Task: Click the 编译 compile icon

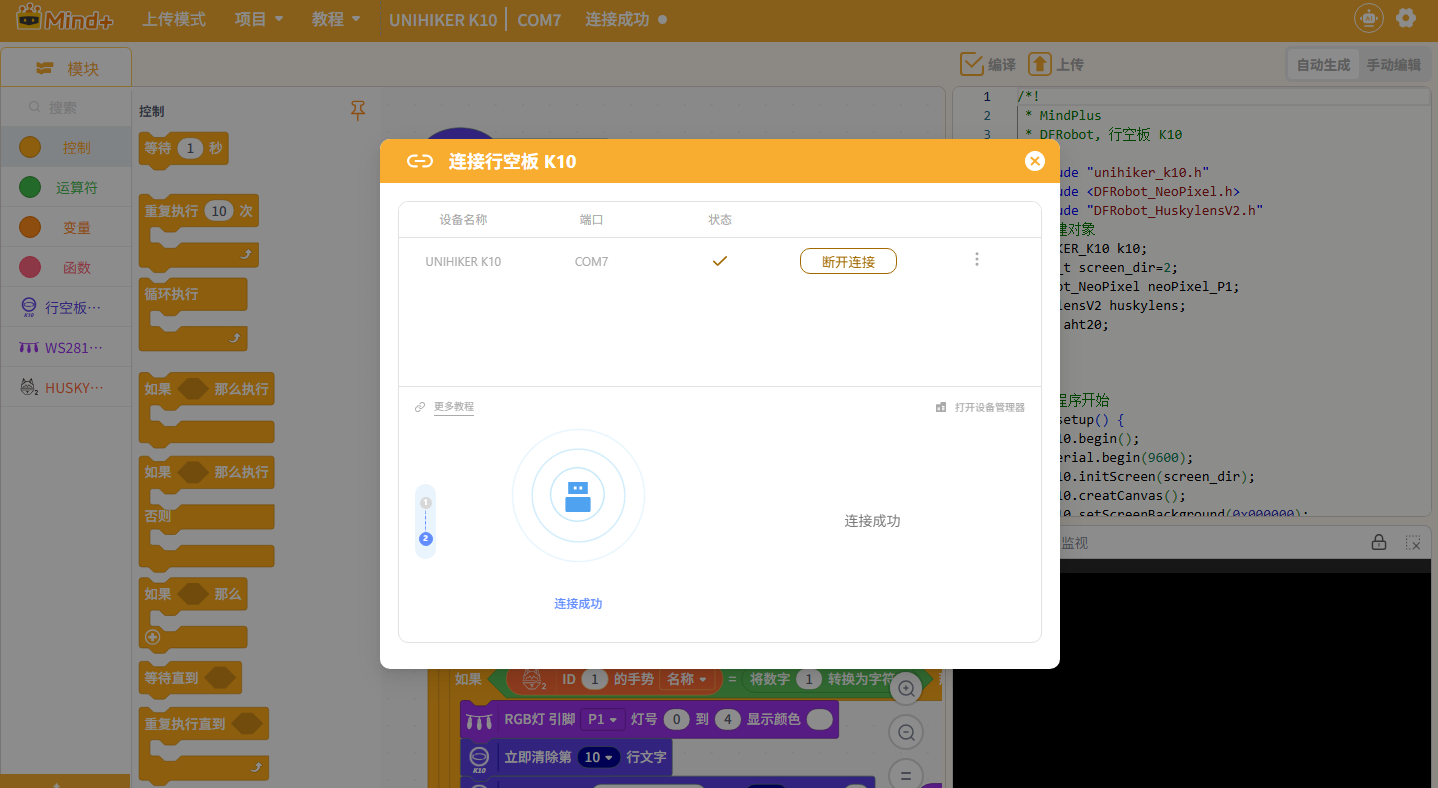Action: (x=971, y=64)
